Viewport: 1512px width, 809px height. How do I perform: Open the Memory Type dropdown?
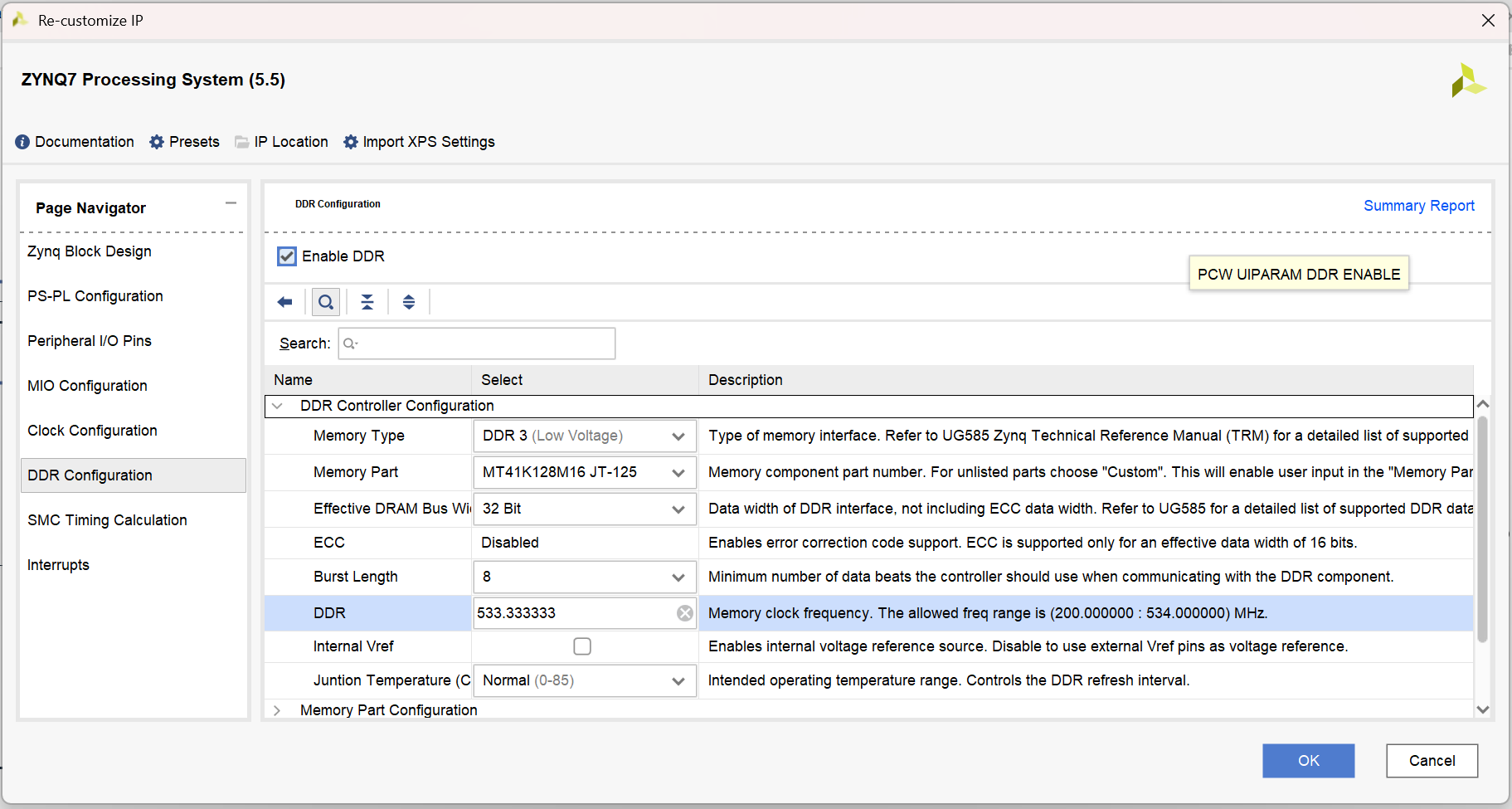pos(585,436)
